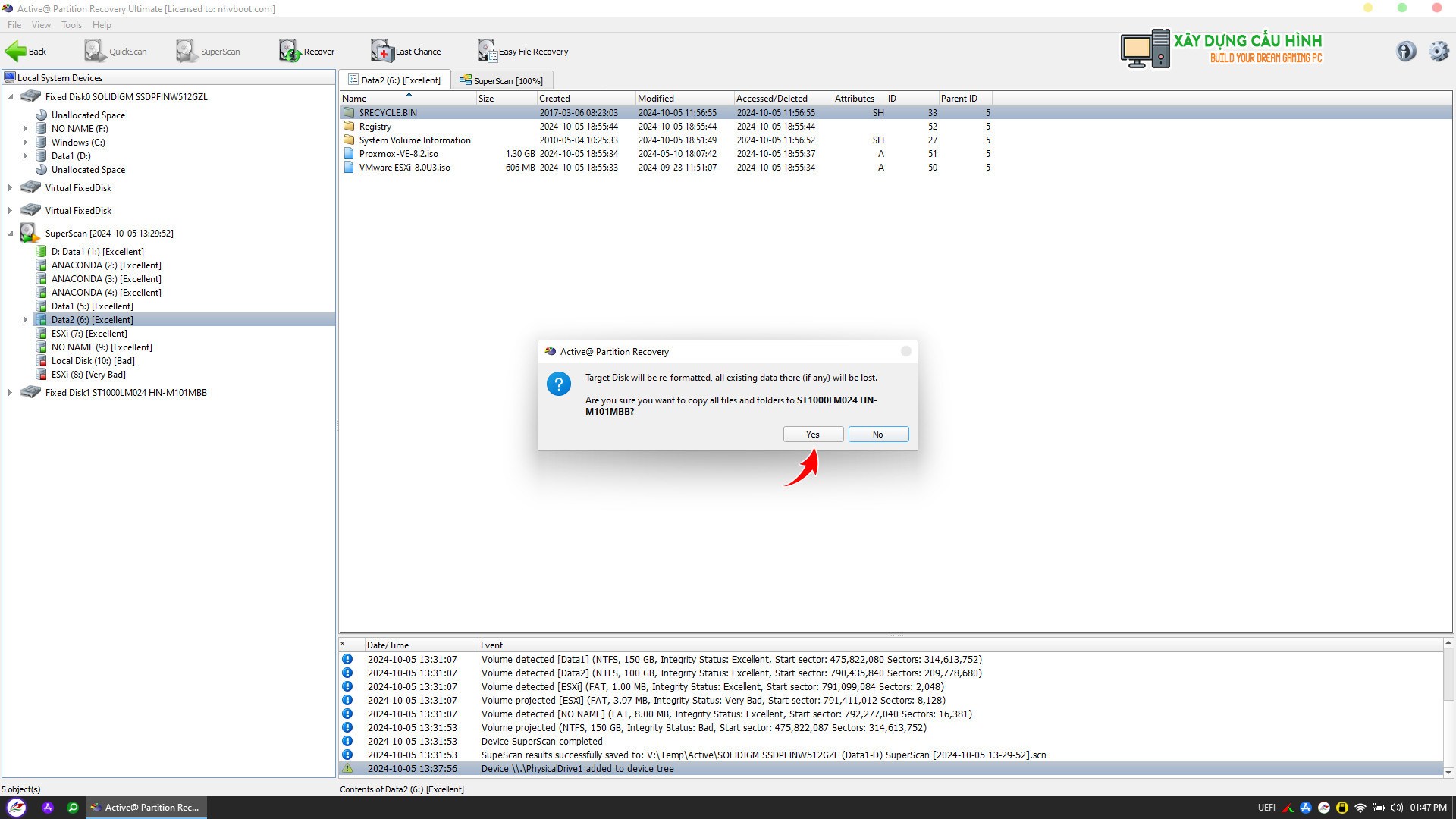
Task: Collapse the Fixed Disk0 SOLIDIGM node
Action: (11, 96)
